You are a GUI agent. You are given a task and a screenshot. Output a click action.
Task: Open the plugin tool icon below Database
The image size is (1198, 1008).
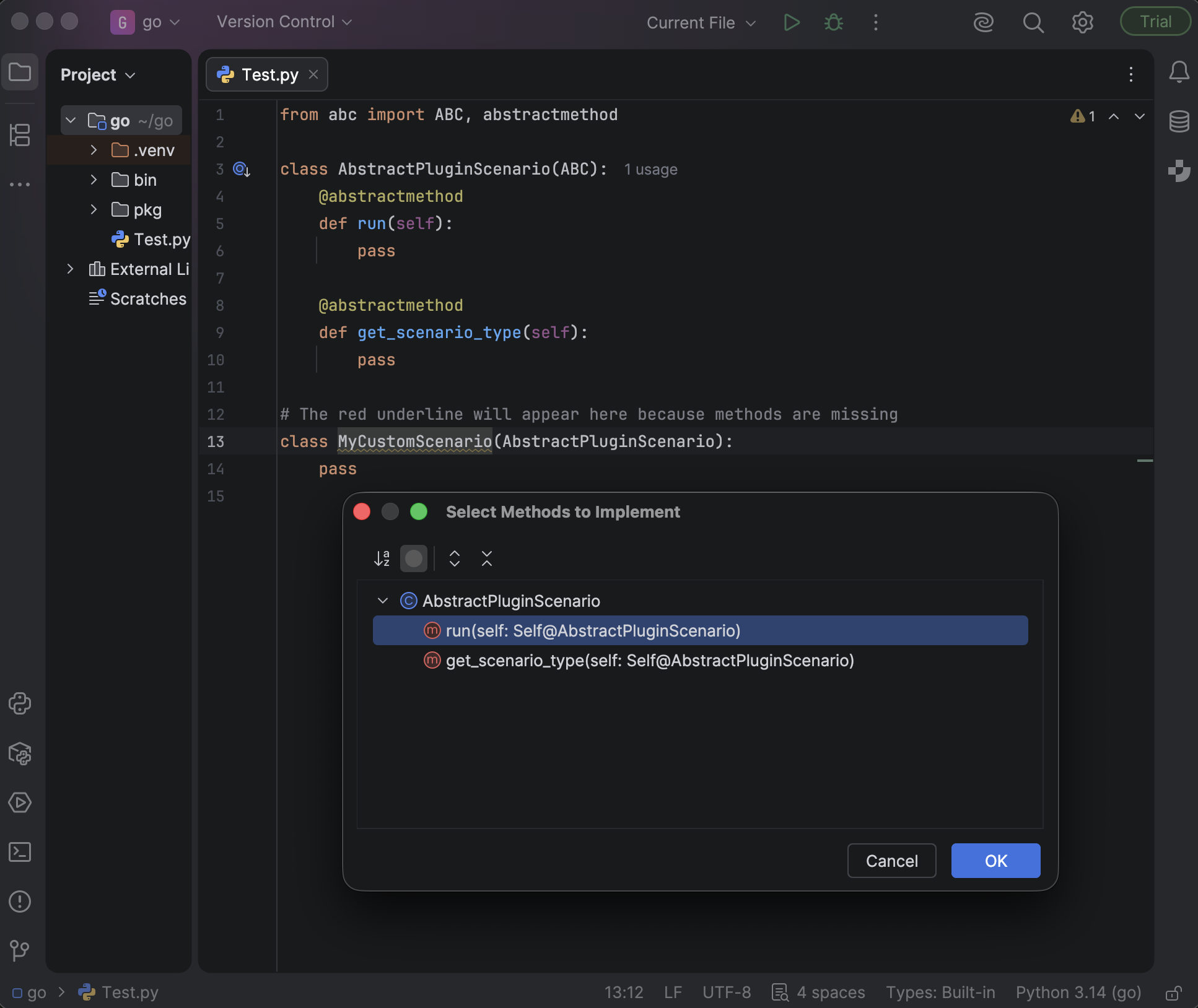click(x=1179, y=171)
